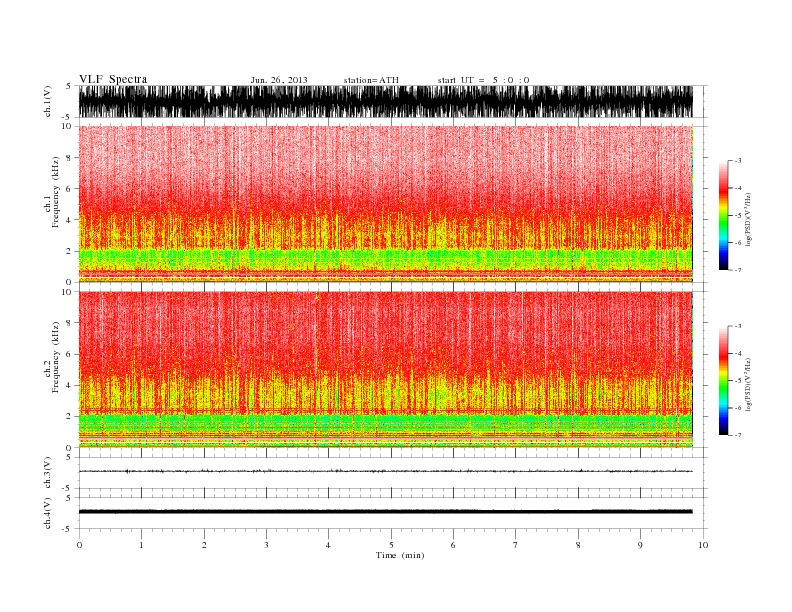The width and height of the screenshot is (792, 612).
Task: Click the "-5" tick on ch.1 colorbar
Action: pos(738,216)
